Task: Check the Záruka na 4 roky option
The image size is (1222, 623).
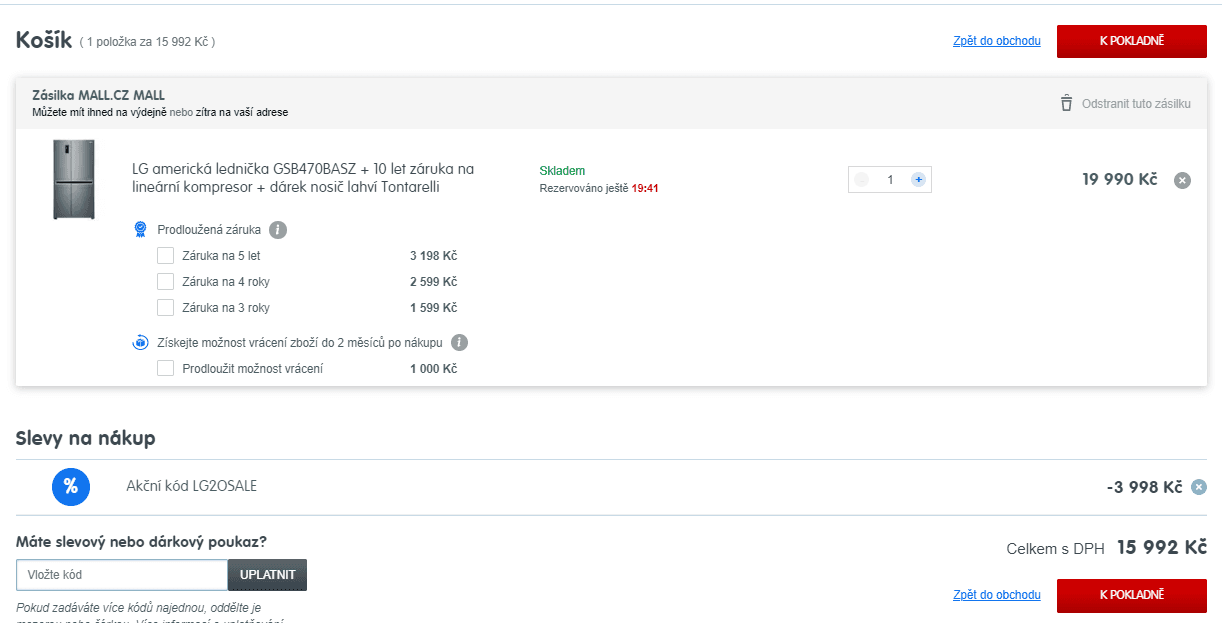Action: [x=166, y=282]
